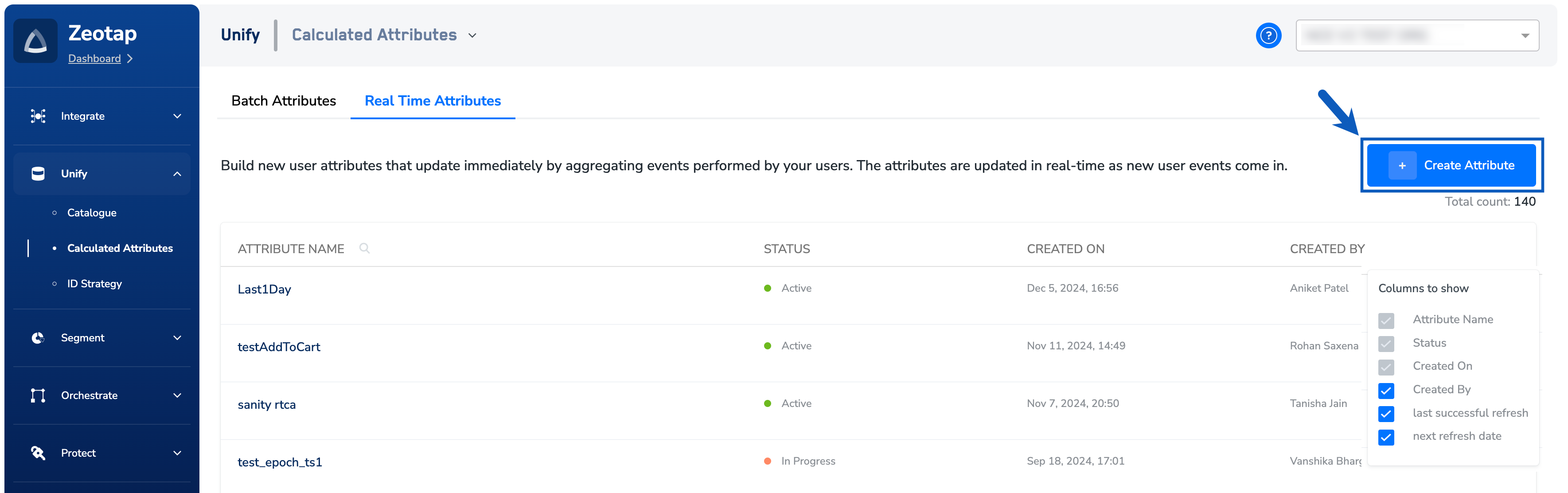Open the Calculated Attributes header dropdown
Screen dimensions: 1568x493
pos(472,35)
